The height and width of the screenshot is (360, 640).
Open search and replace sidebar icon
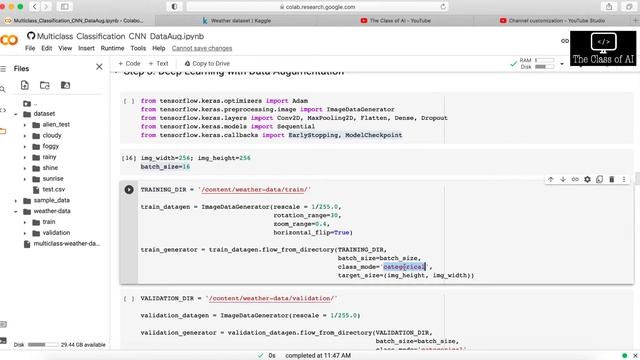click(x=3, y=89)
